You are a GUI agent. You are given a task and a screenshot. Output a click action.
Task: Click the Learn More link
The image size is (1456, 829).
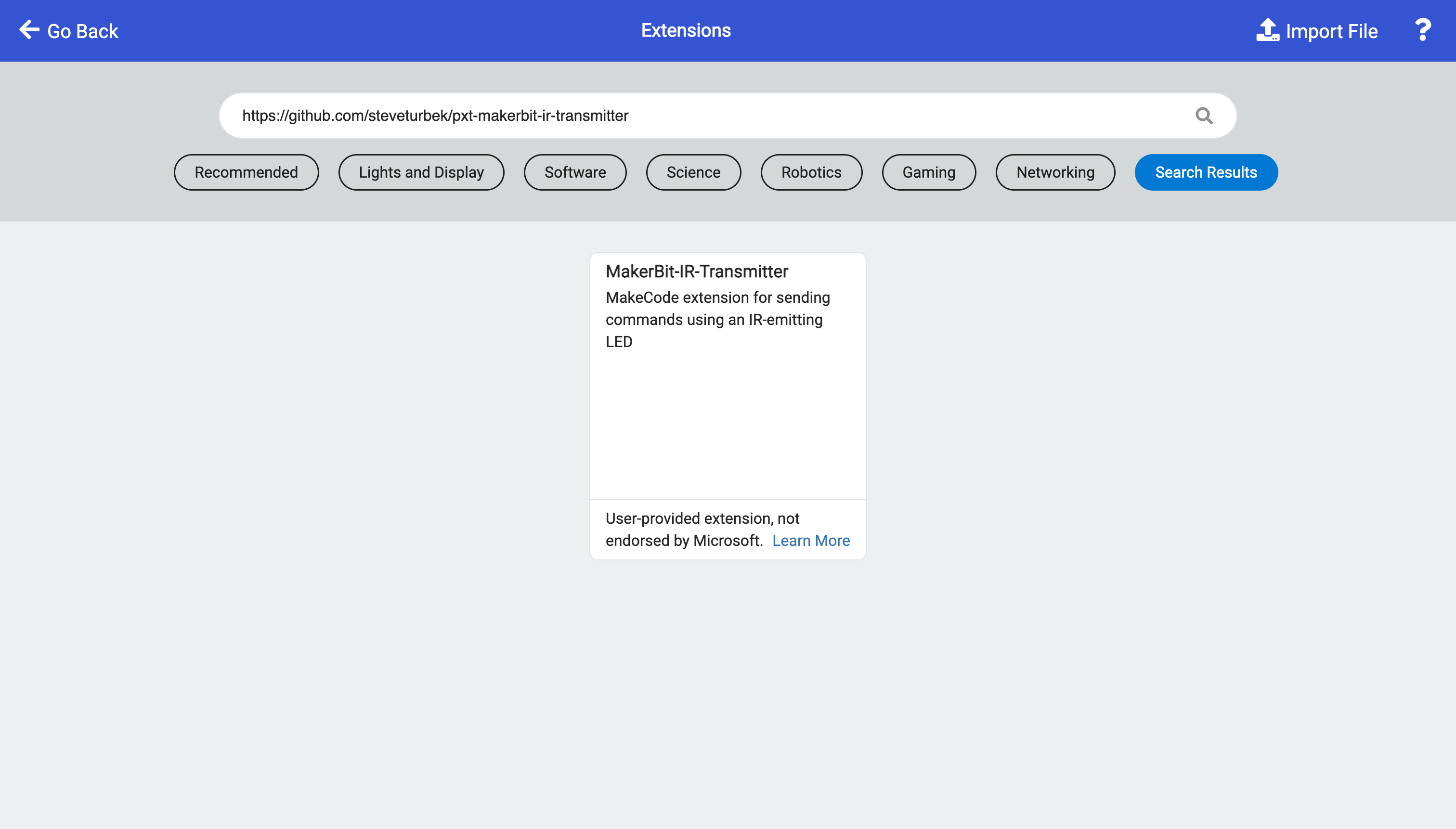[x=811, y=540]
